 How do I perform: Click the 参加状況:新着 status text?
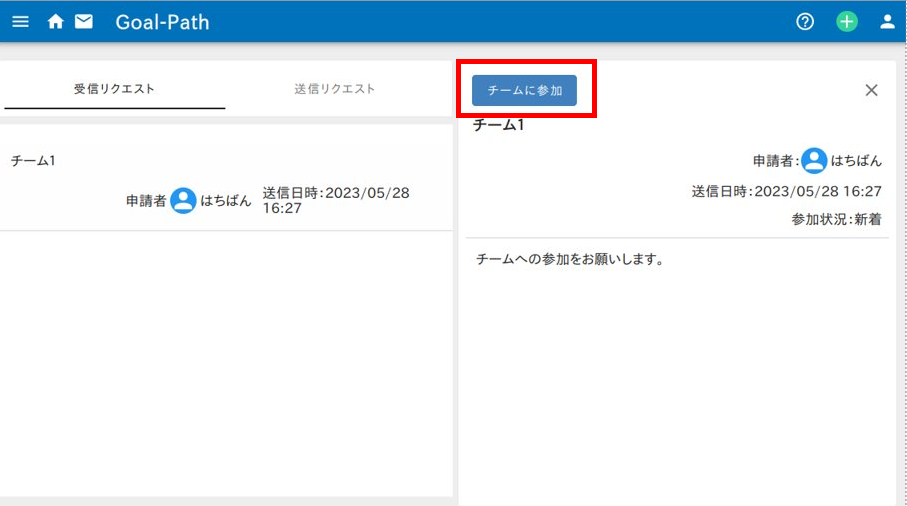(836, 219)
